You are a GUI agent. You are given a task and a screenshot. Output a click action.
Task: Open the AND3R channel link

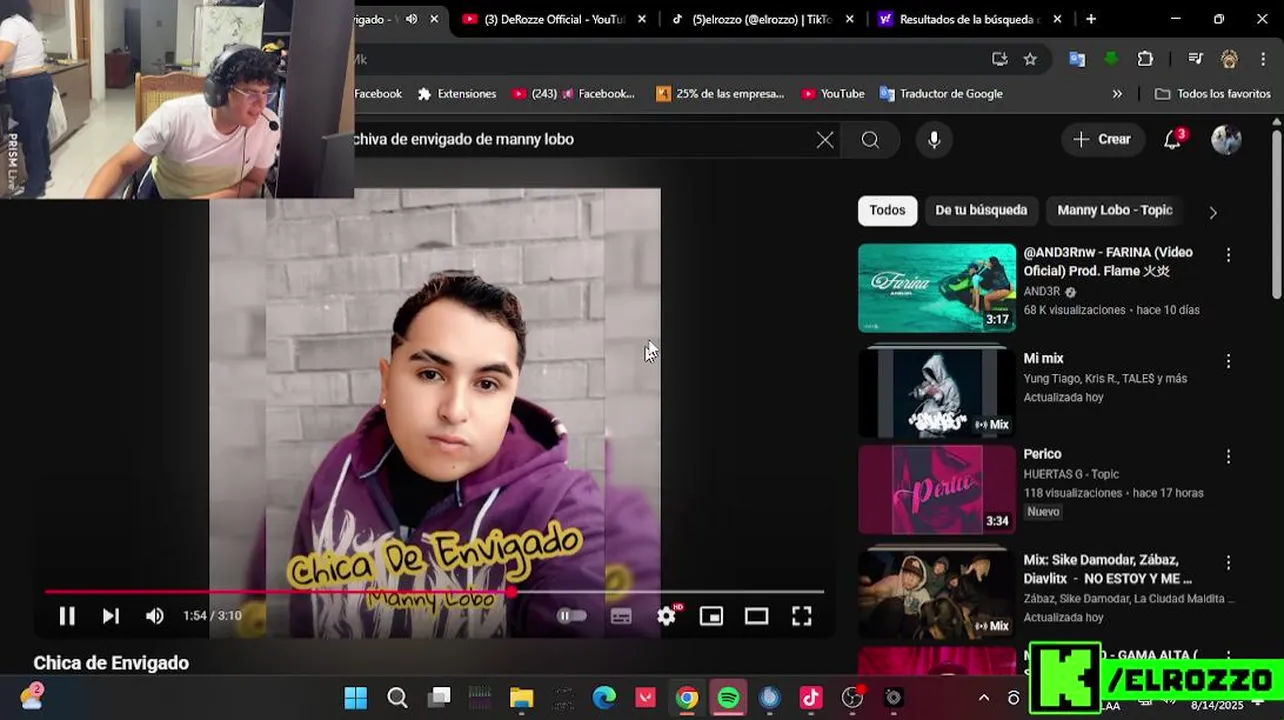[1041, 292]
